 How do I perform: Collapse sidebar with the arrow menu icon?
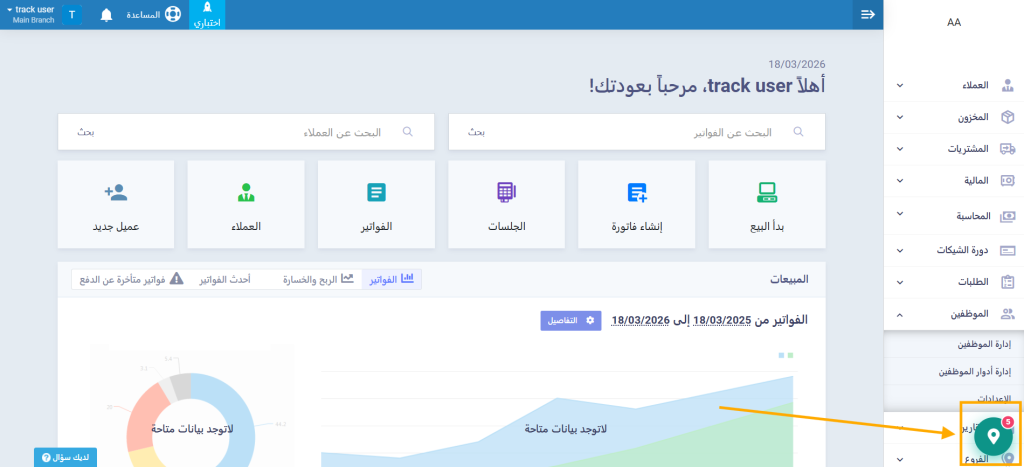tap(867, 14)
